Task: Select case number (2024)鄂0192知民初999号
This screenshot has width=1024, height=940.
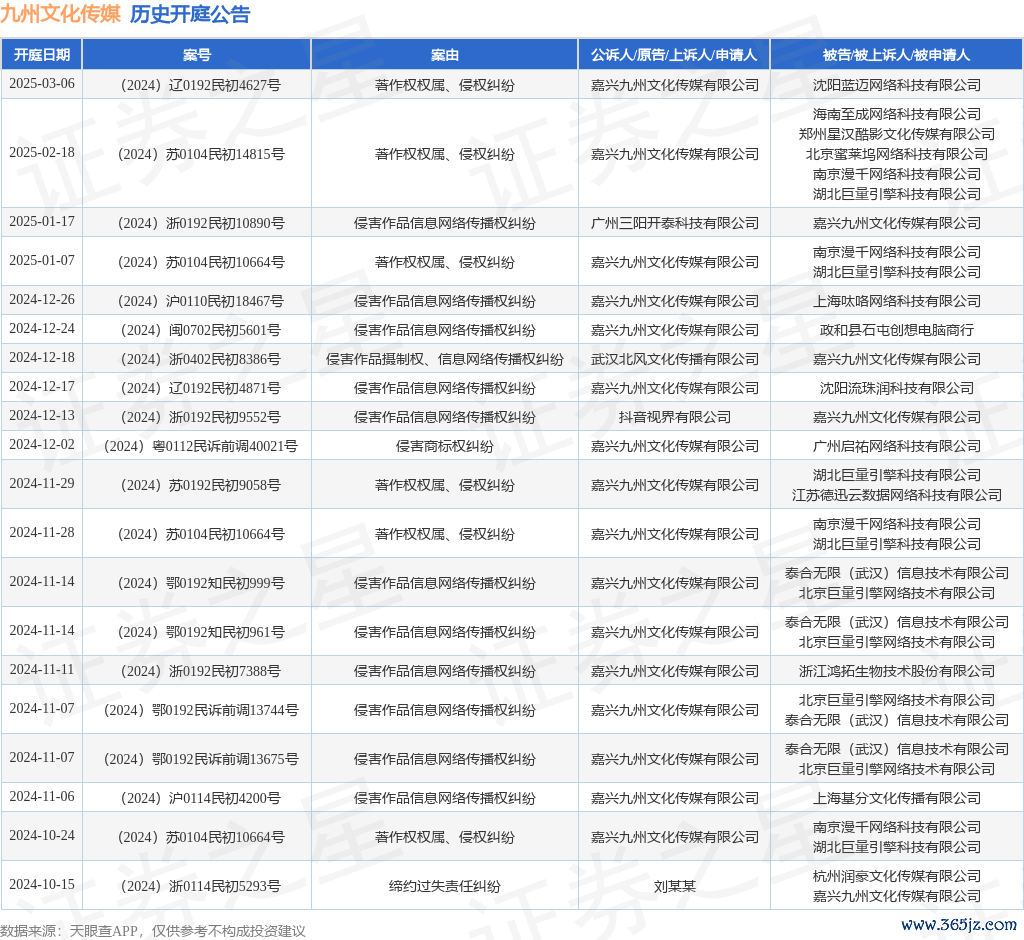Action: click(x=200, y=583)
